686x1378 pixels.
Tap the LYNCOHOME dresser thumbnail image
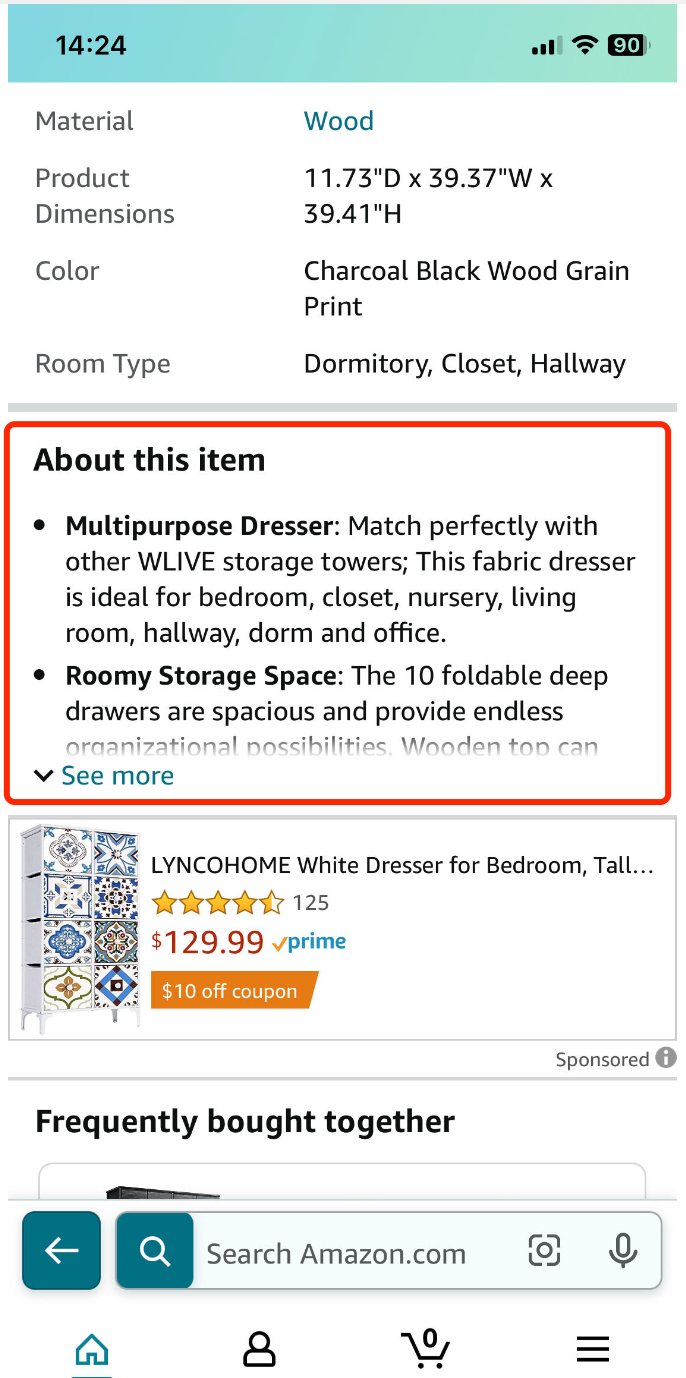(x=80, y=929)
